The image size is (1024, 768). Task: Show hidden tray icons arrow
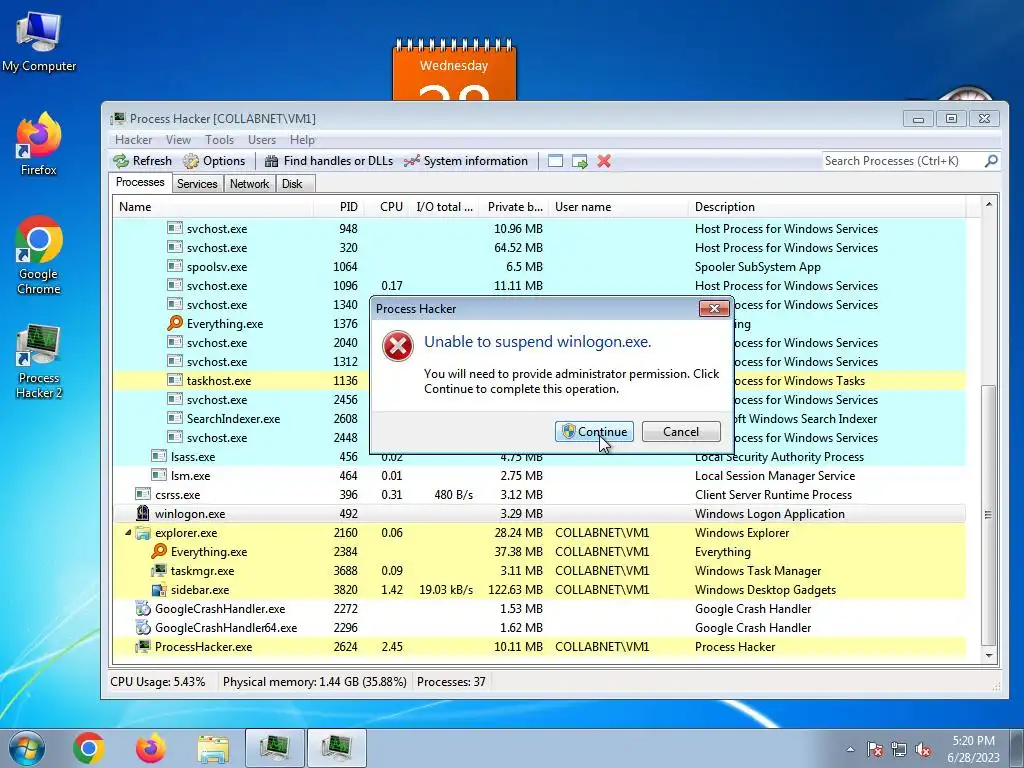pos(850,749)
